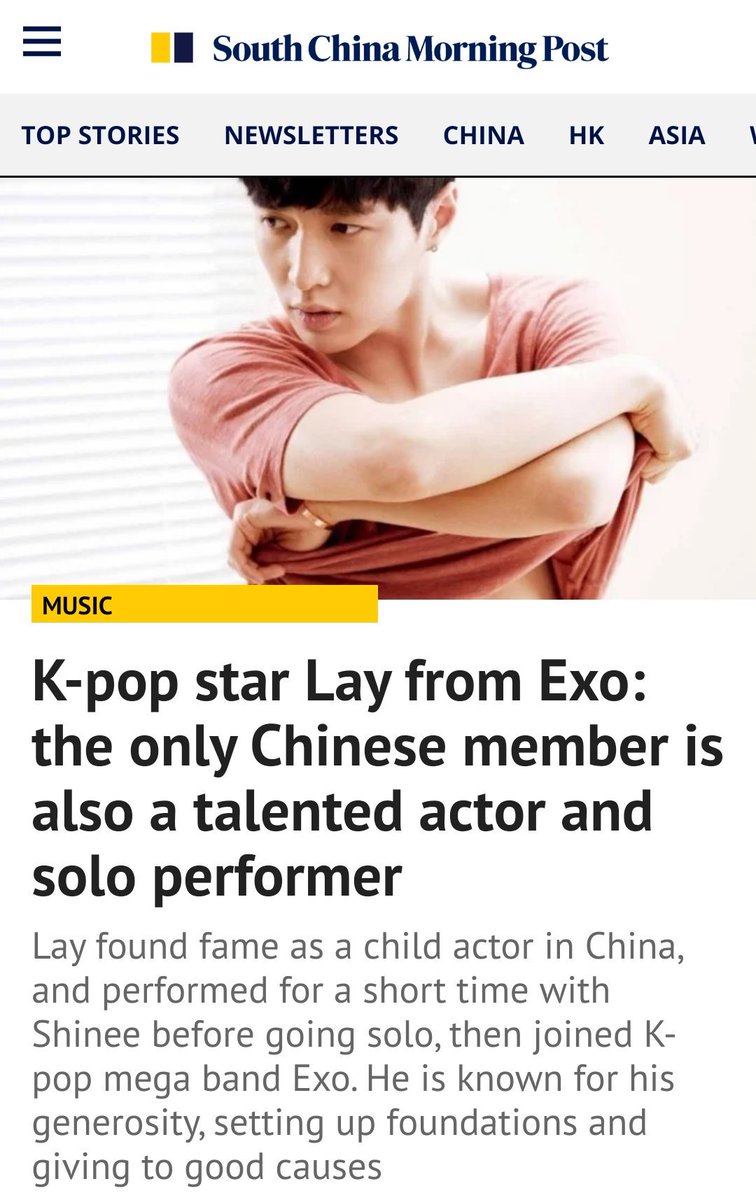The width and height of the screenshot is (756, 1200).
Task: Tap the dark blue square in the logo
Action: tap(184, 48)
